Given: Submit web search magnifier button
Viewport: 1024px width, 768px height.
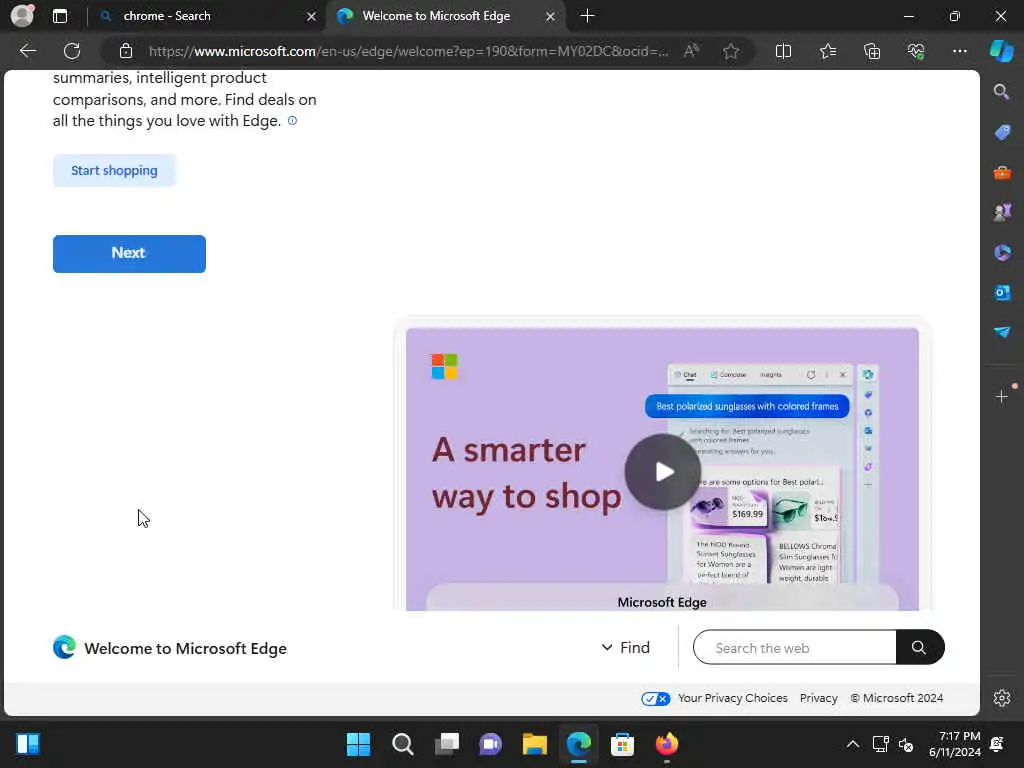Looking at the screenshot, I should coord(920,648).
